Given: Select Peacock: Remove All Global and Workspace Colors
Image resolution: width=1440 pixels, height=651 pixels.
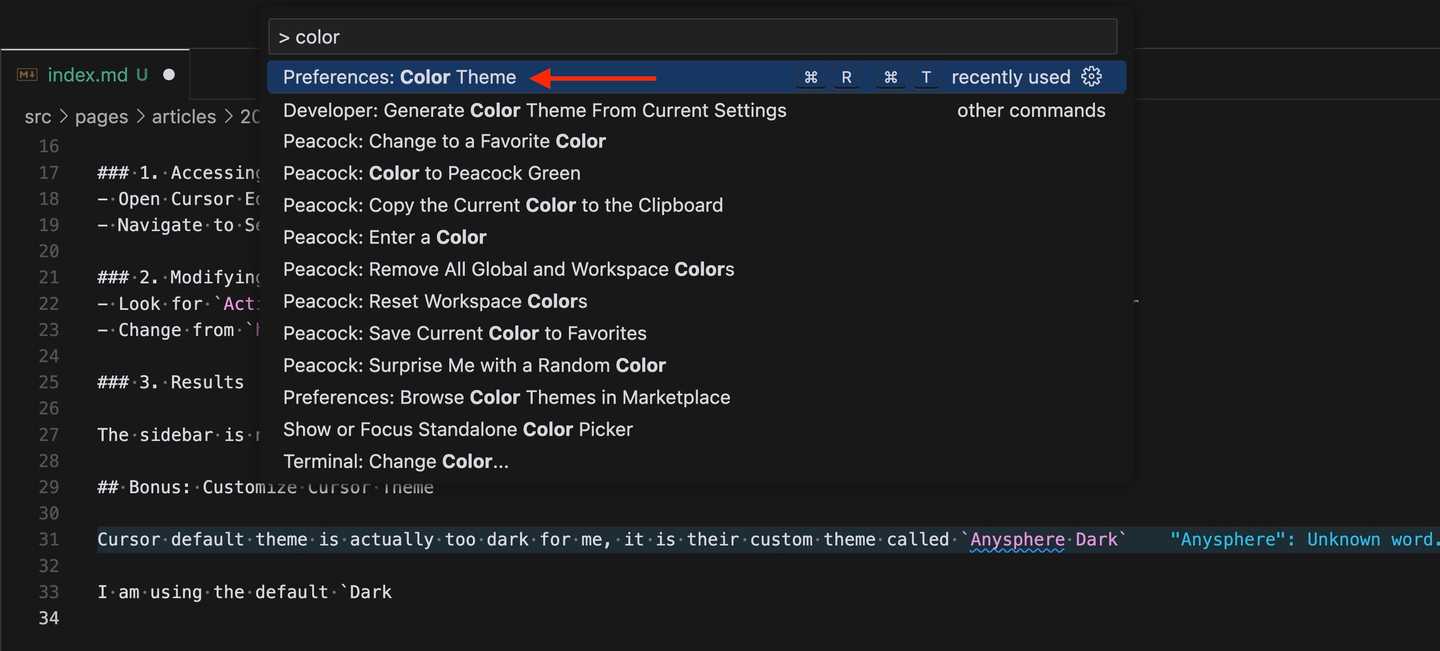Looking at the screenshot, I should click(x=697, y=269).
